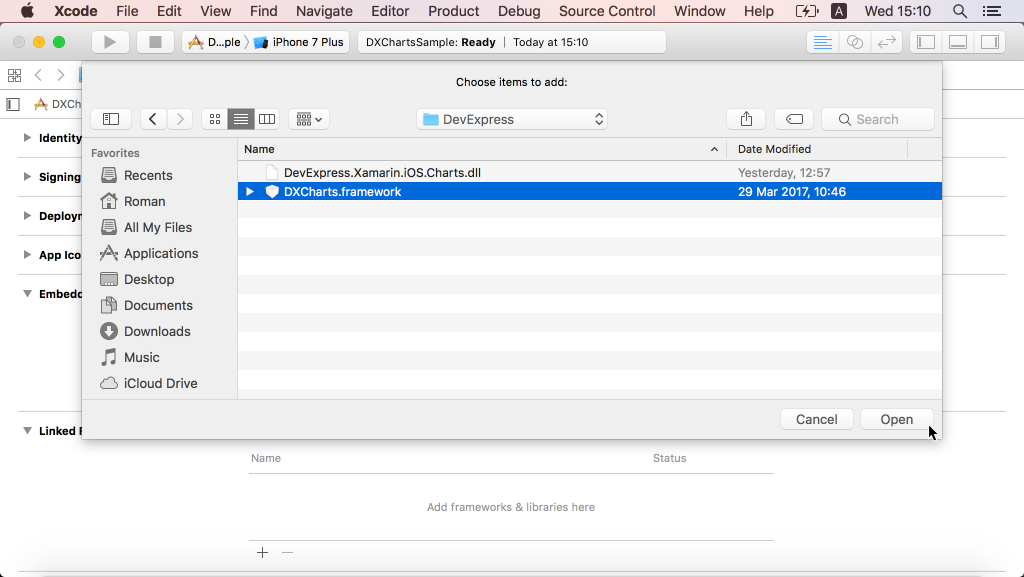
Task: Toggle the dialog's sidebar visibility
Action: 110,118
